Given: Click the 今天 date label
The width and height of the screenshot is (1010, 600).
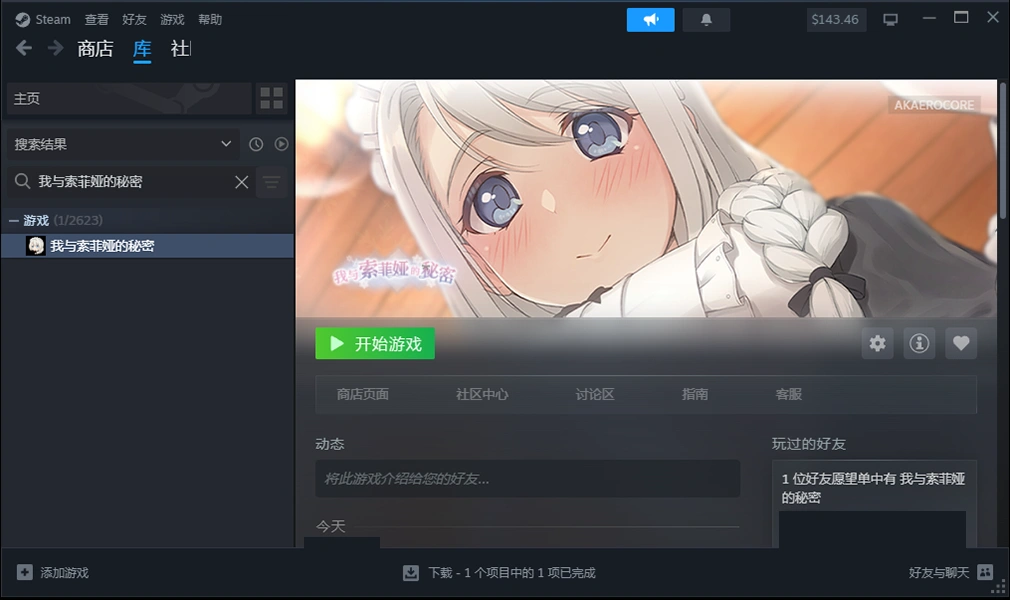Looking at the screenshot, I should [330, 527].
